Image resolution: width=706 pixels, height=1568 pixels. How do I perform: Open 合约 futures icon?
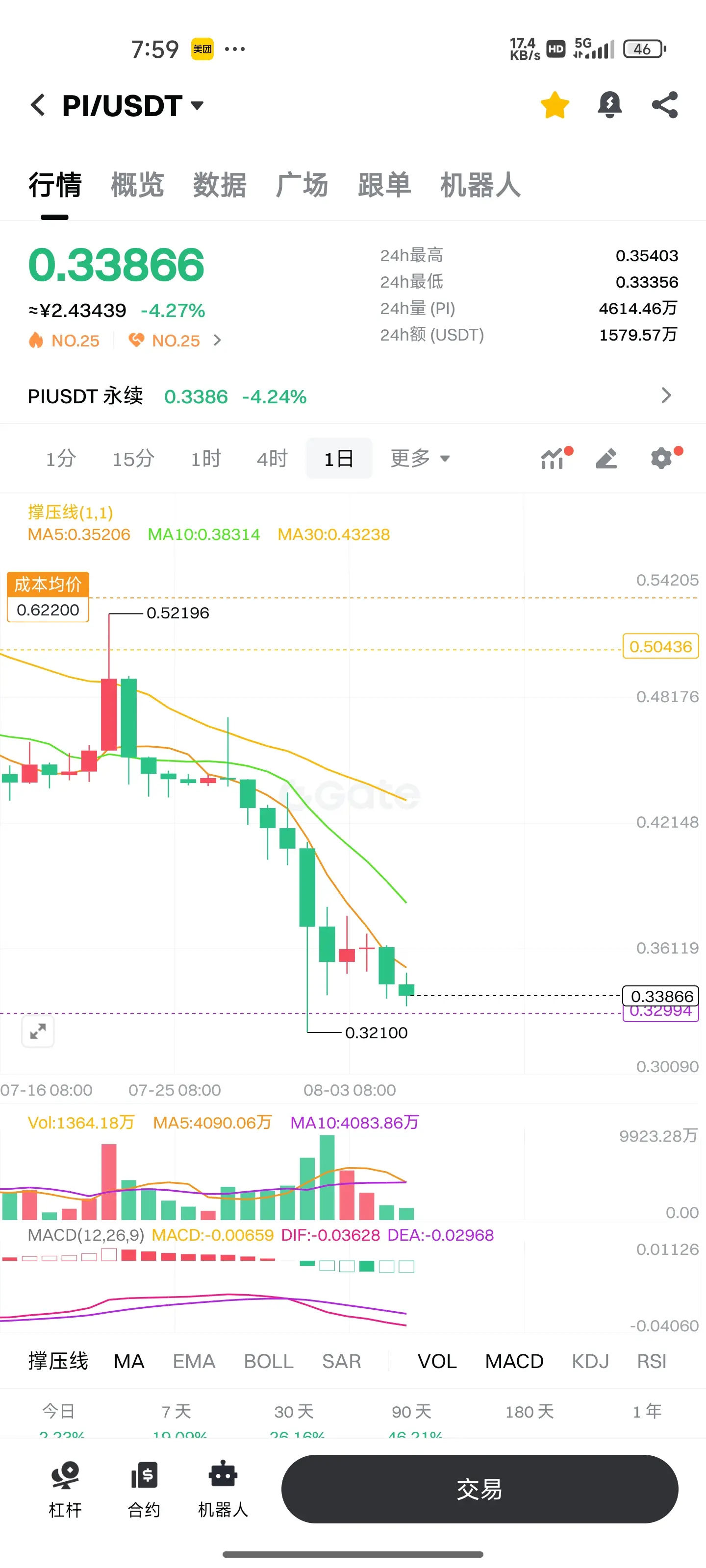(x=144, y=1489)
